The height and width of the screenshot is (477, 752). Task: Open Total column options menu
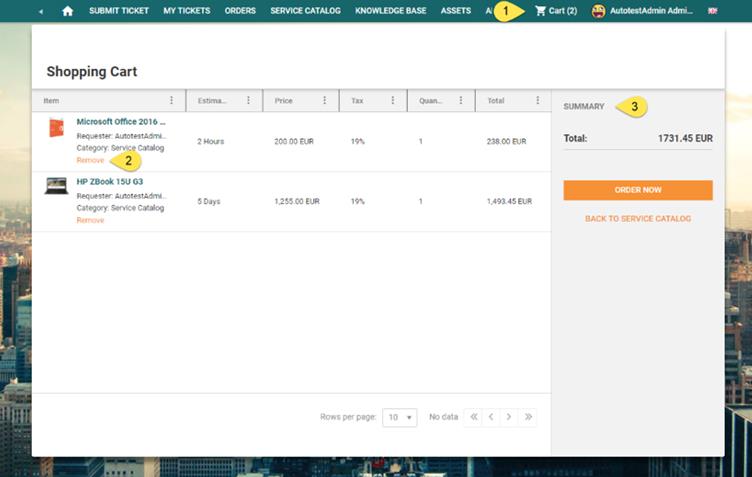pos(537,101)
